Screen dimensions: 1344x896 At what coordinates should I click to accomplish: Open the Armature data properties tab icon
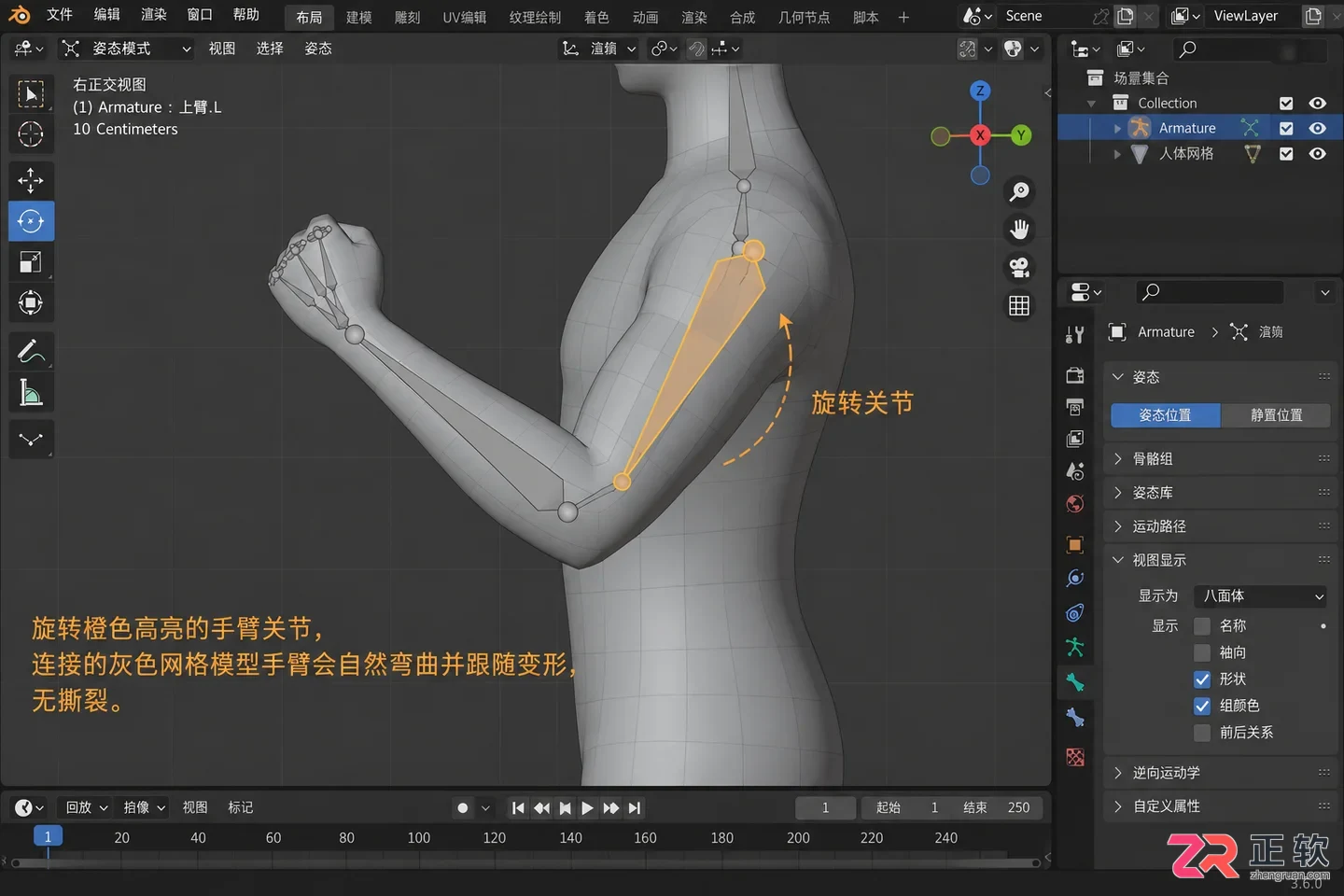pos(1075,647)
